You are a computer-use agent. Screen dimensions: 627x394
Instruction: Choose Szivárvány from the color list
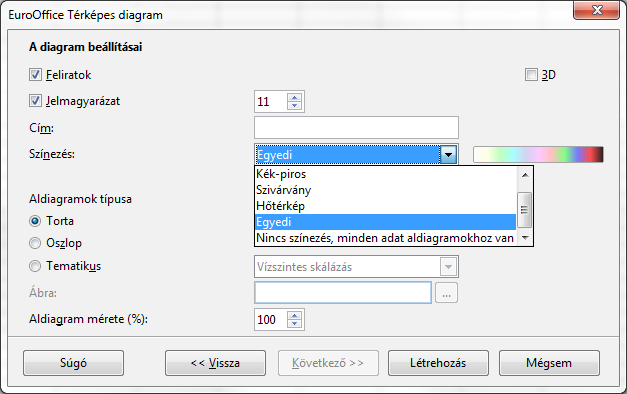385,190
